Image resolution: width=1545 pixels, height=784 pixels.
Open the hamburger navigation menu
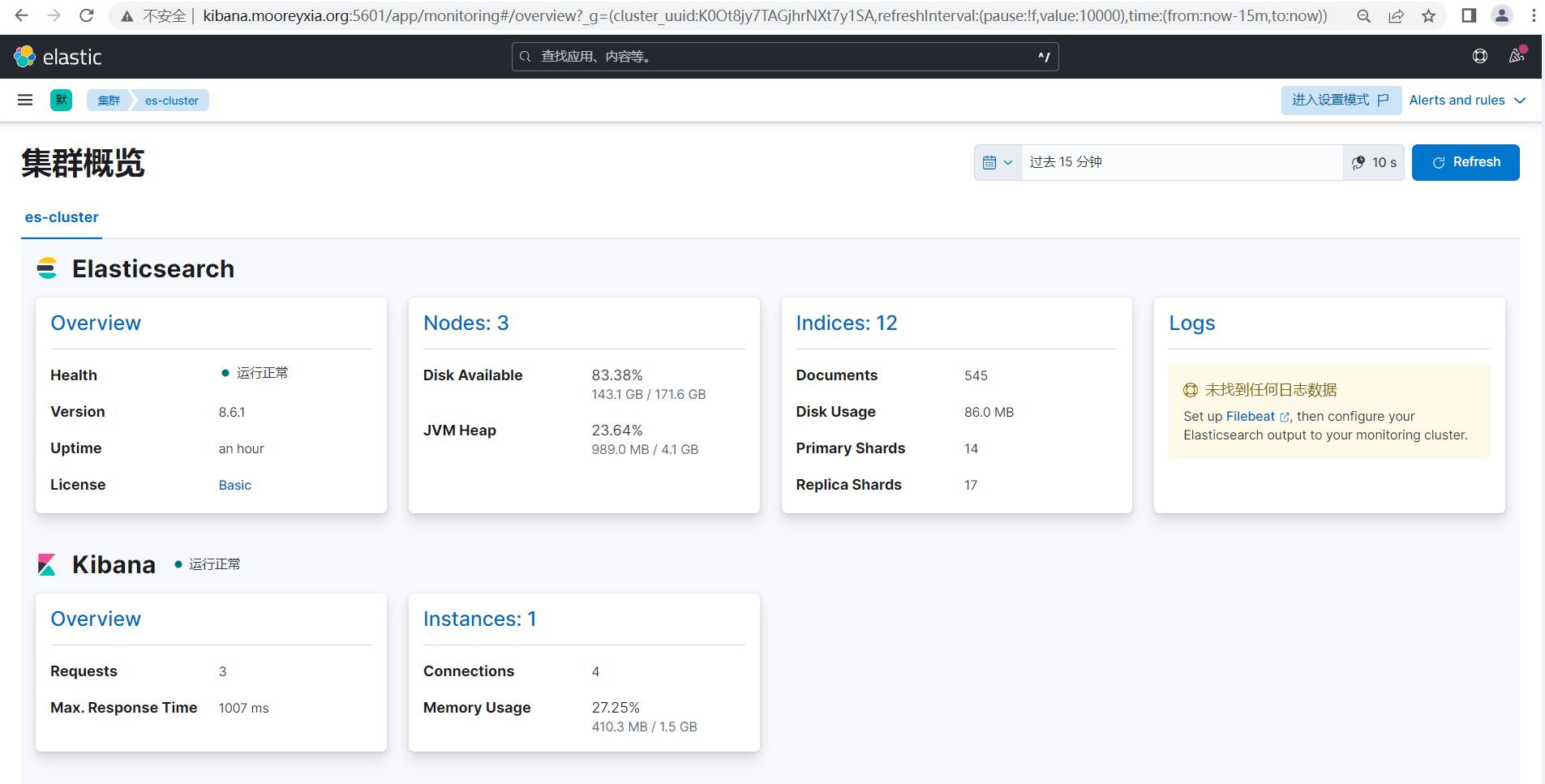point(25,100)
